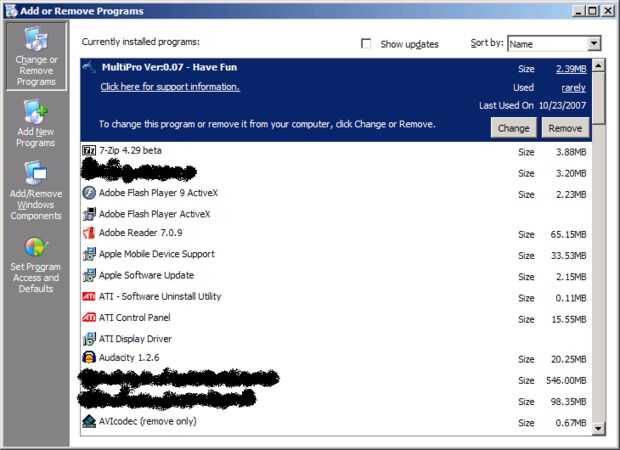Screen dimensions: 620x450
Task: Click the scrollbar down arrow
Action: (x=599, y=428)
